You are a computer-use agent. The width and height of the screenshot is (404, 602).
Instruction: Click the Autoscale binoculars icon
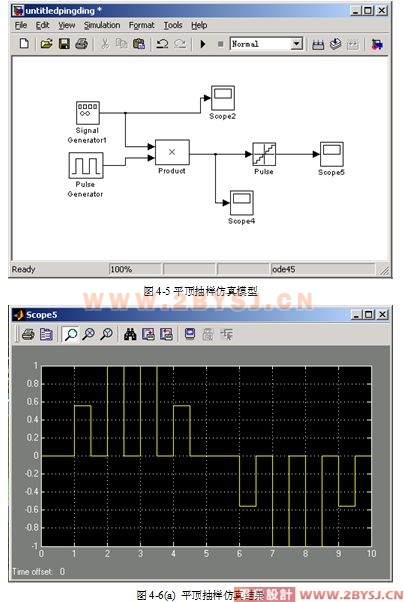130,335
